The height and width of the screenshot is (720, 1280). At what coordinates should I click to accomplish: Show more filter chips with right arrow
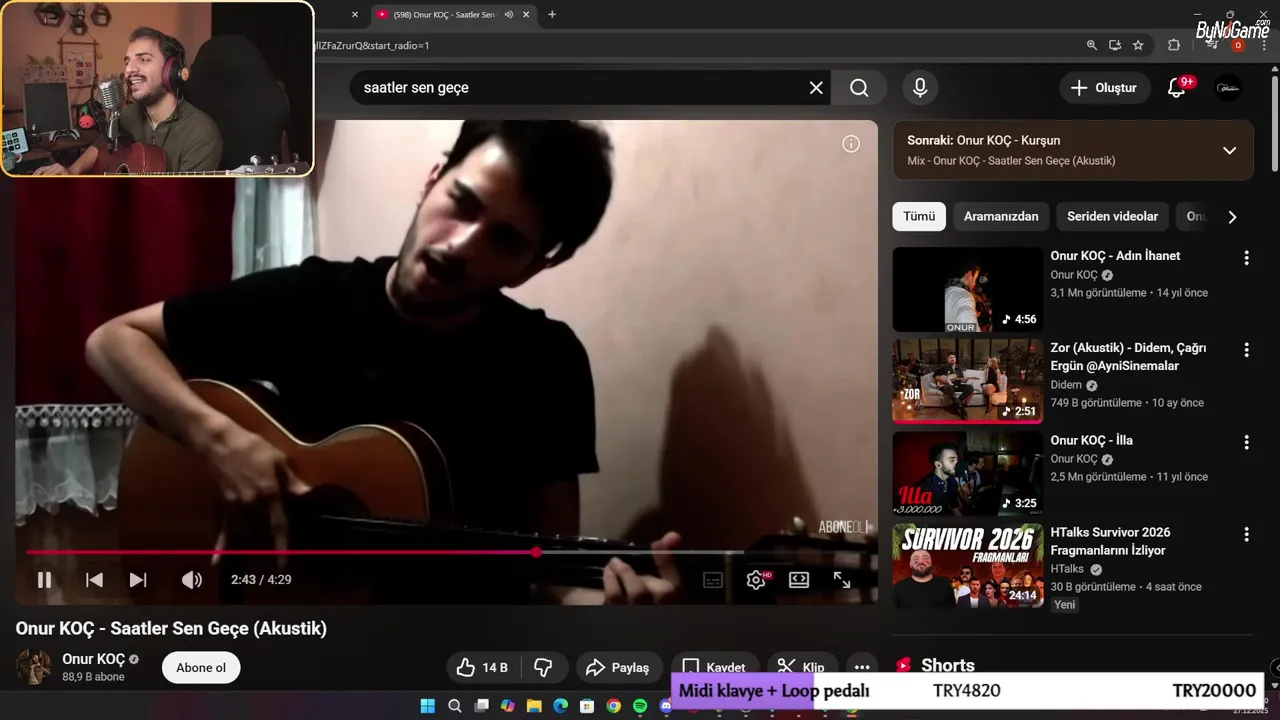coord(1232,217)
